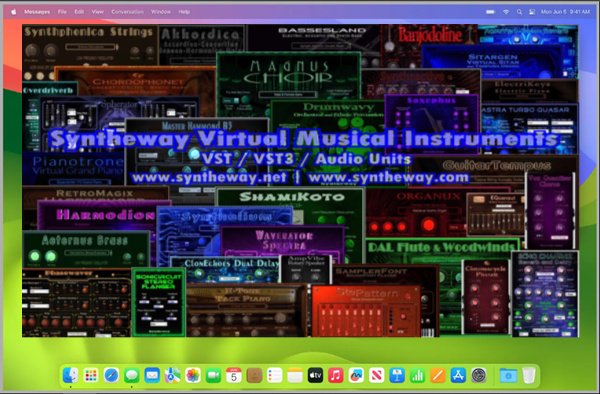Open the Conversation menu

point(127,12)
